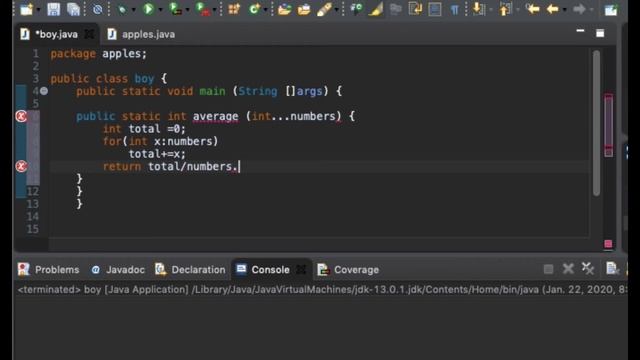Click the Run External Tools icon
Image resolution: width=640 pixels, height=360 pixels.
pos(202,9)
